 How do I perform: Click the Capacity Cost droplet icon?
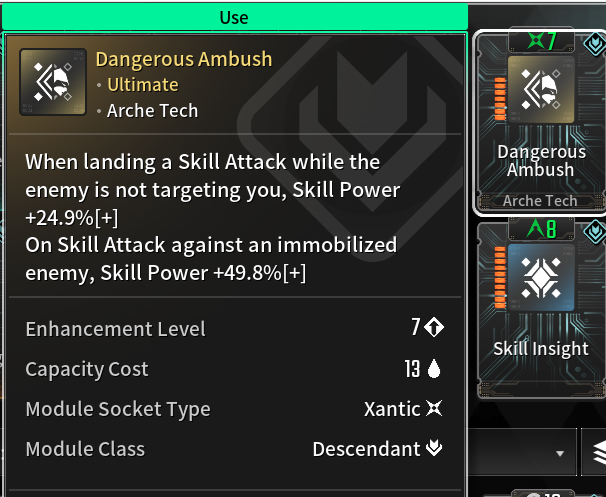(434, 368)
